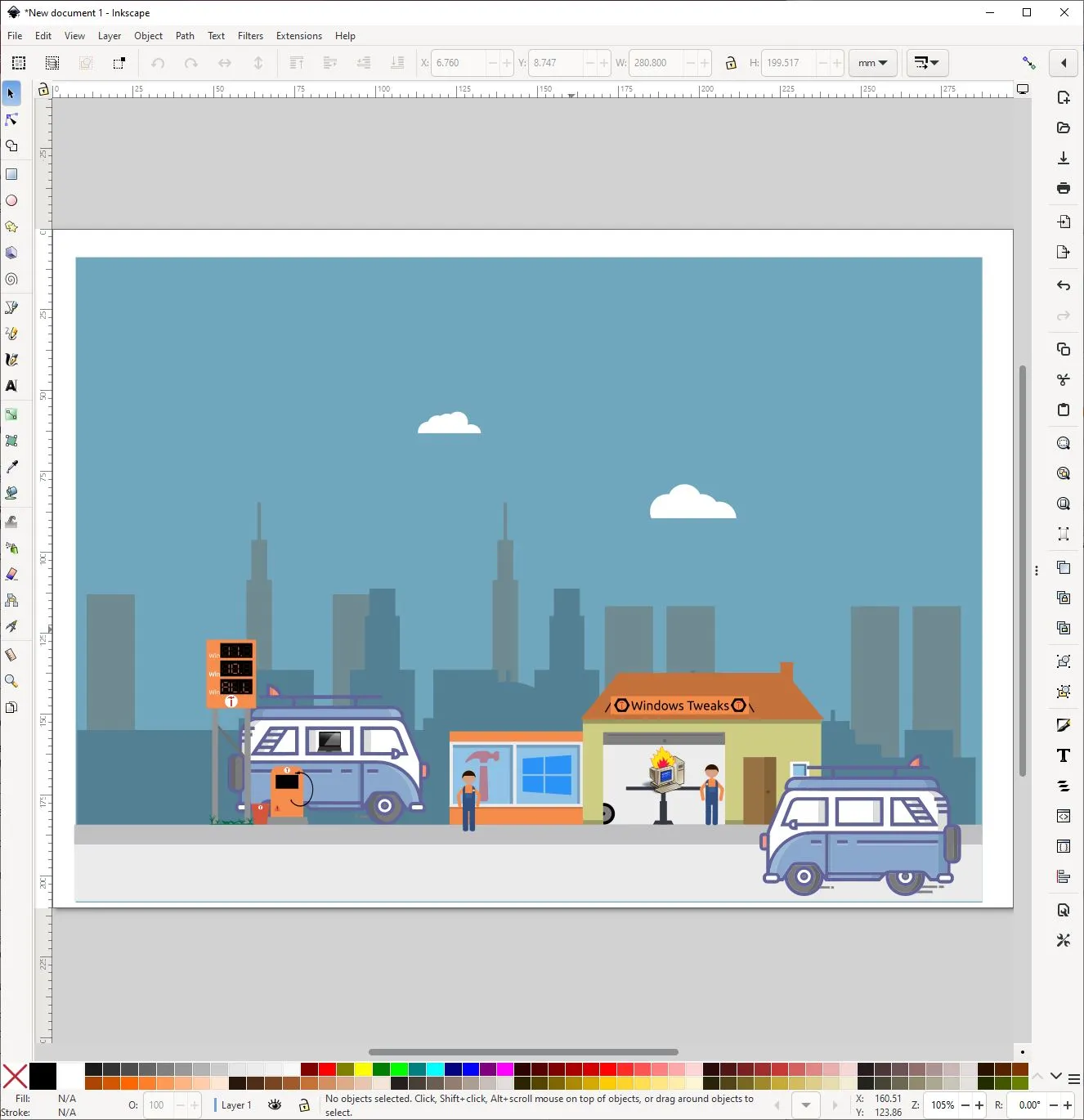This screenshot has height=1120, width=1084.
Task: Open the Filters menu
Action: coord(250,36)
